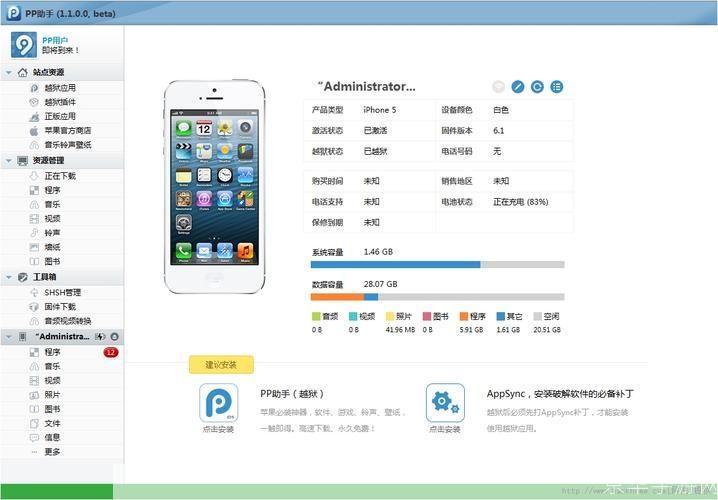
Task: Click the 正在充电 (83%) battery status
Action: click(521, 202)
